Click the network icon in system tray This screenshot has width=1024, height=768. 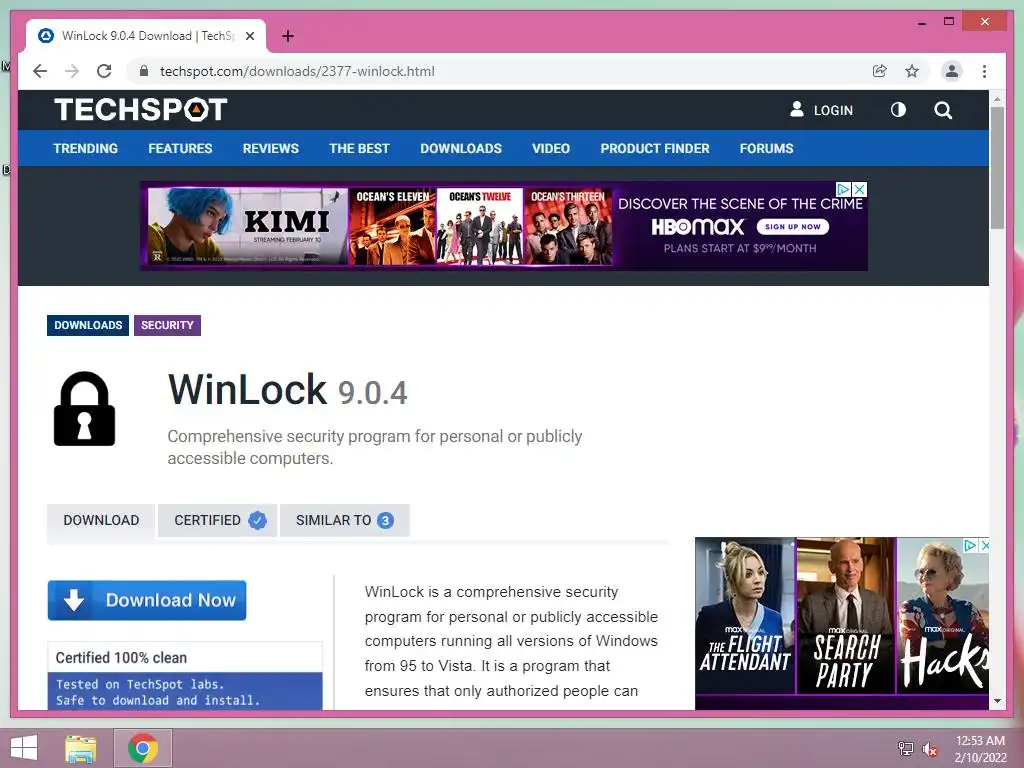click(x=905, y=749)
